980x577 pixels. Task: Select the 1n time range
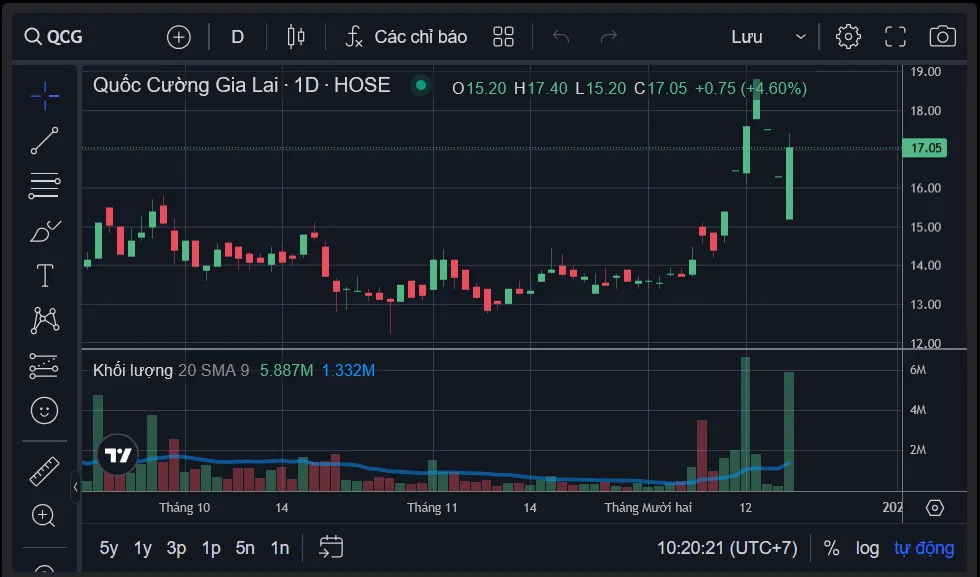tap(279, 548)
